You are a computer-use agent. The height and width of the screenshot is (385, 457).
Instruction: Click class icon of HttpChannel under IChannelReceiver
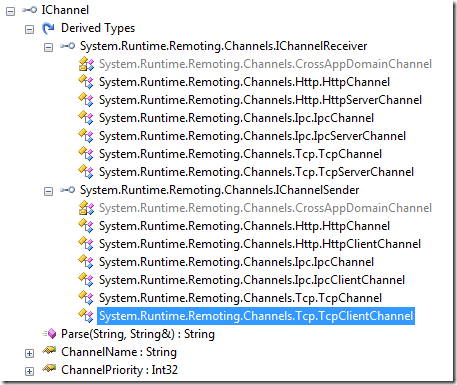point(86,82)
